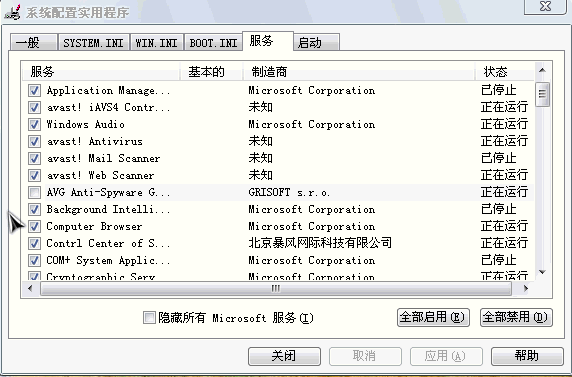
Task: Open the BOOT.INI tab
Action: click(x=213, y=43)
